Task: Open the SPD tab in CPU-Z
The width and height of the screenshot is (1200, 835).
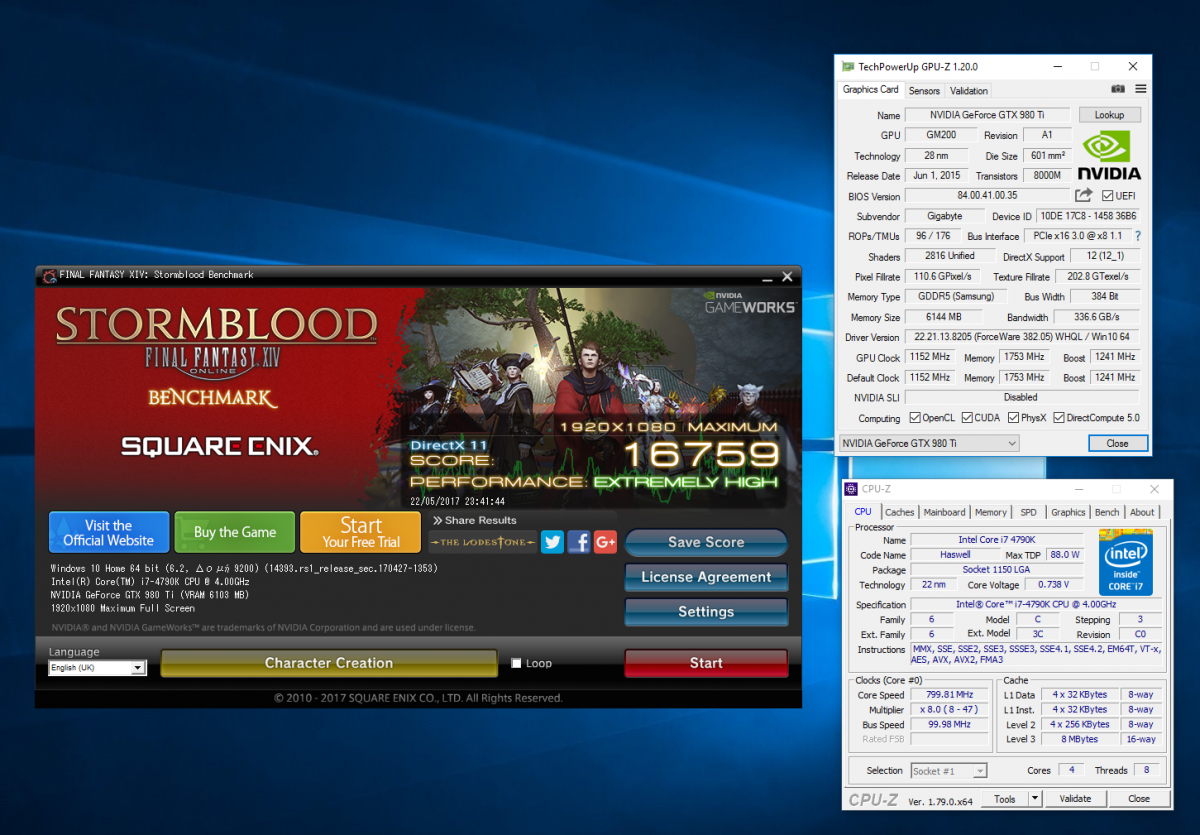Action: point(1028,512)
